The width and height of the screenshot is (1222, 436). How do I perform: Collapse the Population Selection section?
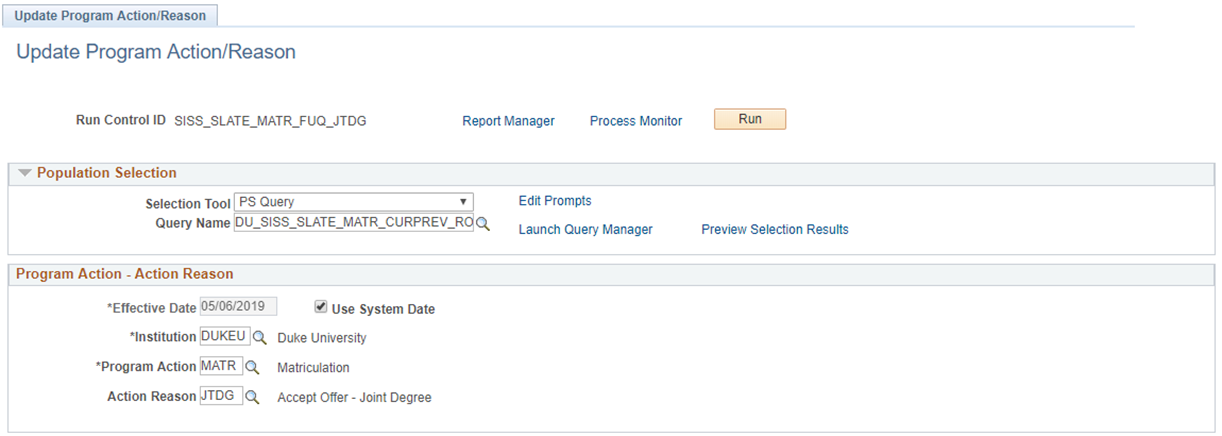pyautogui.click(x=25, y=173)
